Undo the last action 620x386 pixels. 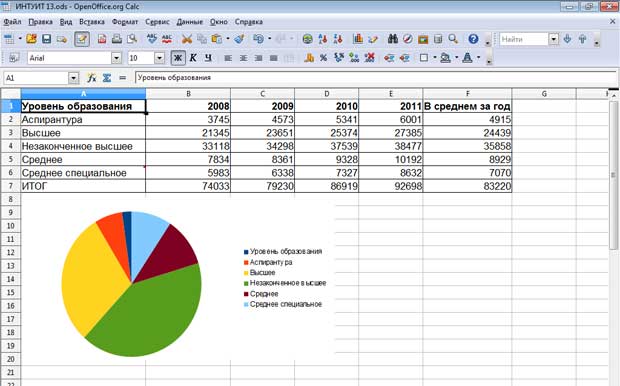point(258,39)
